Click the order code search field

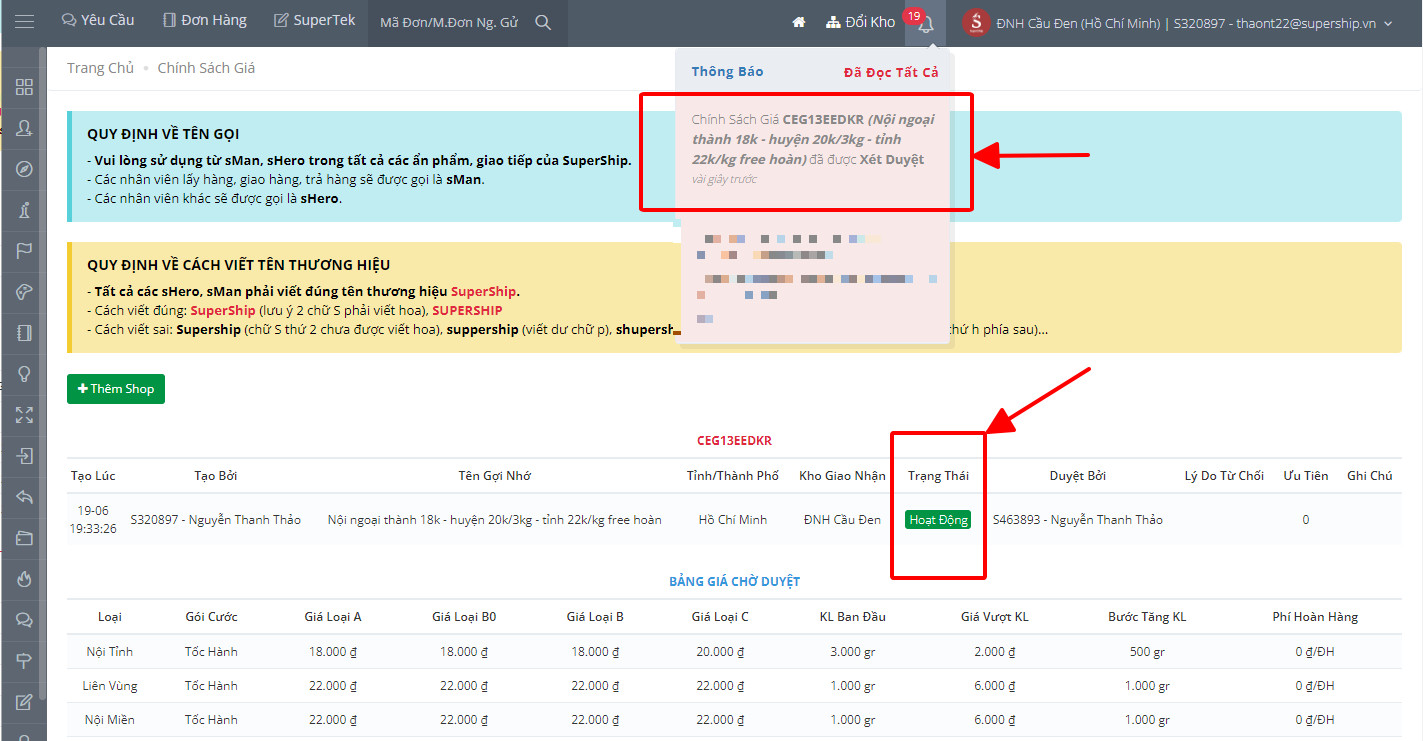449,22
